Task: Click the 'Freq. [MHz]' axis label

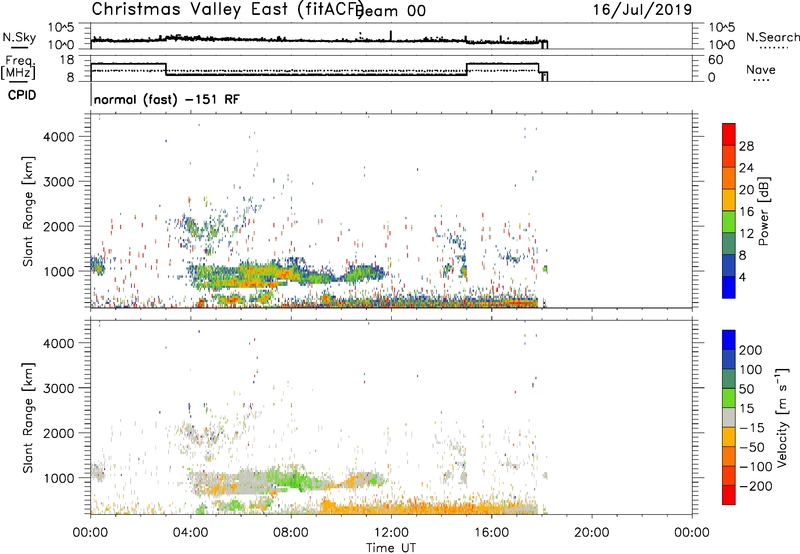Action: click(x=18, y=67)
